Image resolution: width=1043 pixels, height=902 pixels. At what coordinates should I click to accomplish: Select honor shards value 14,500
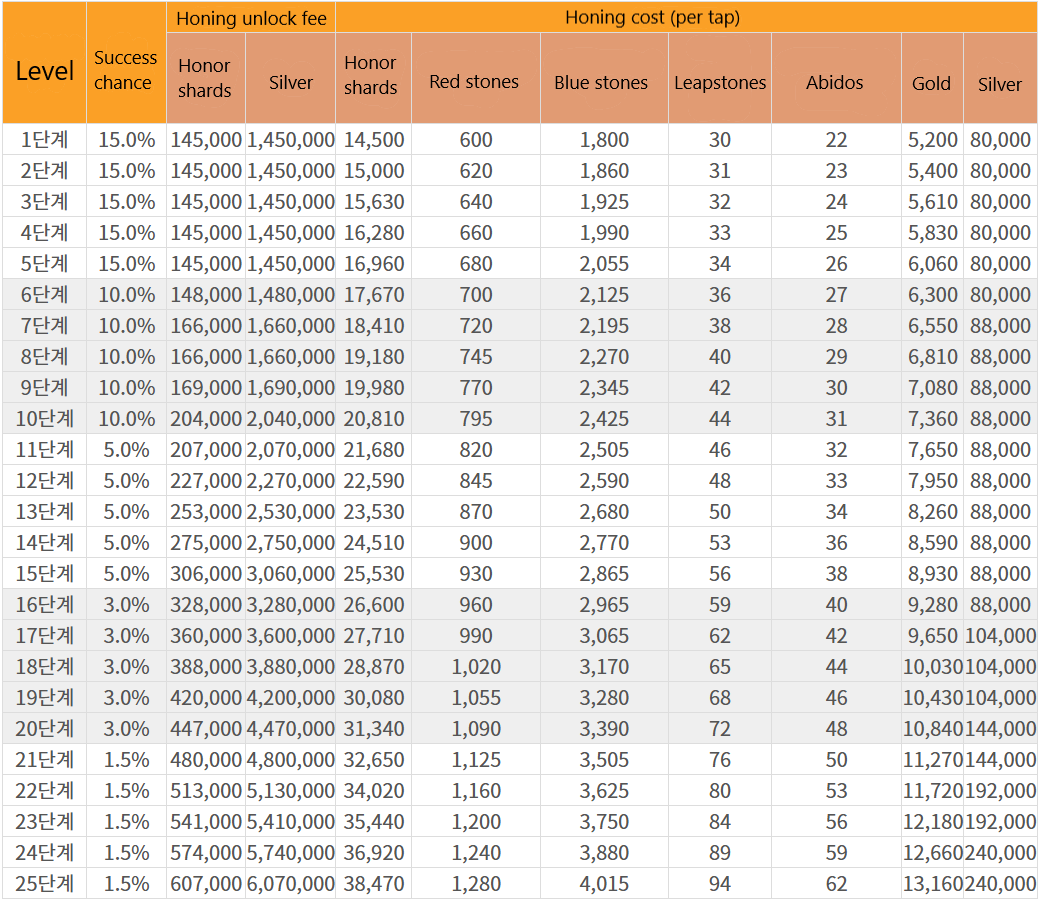click(x=374, y=140)
